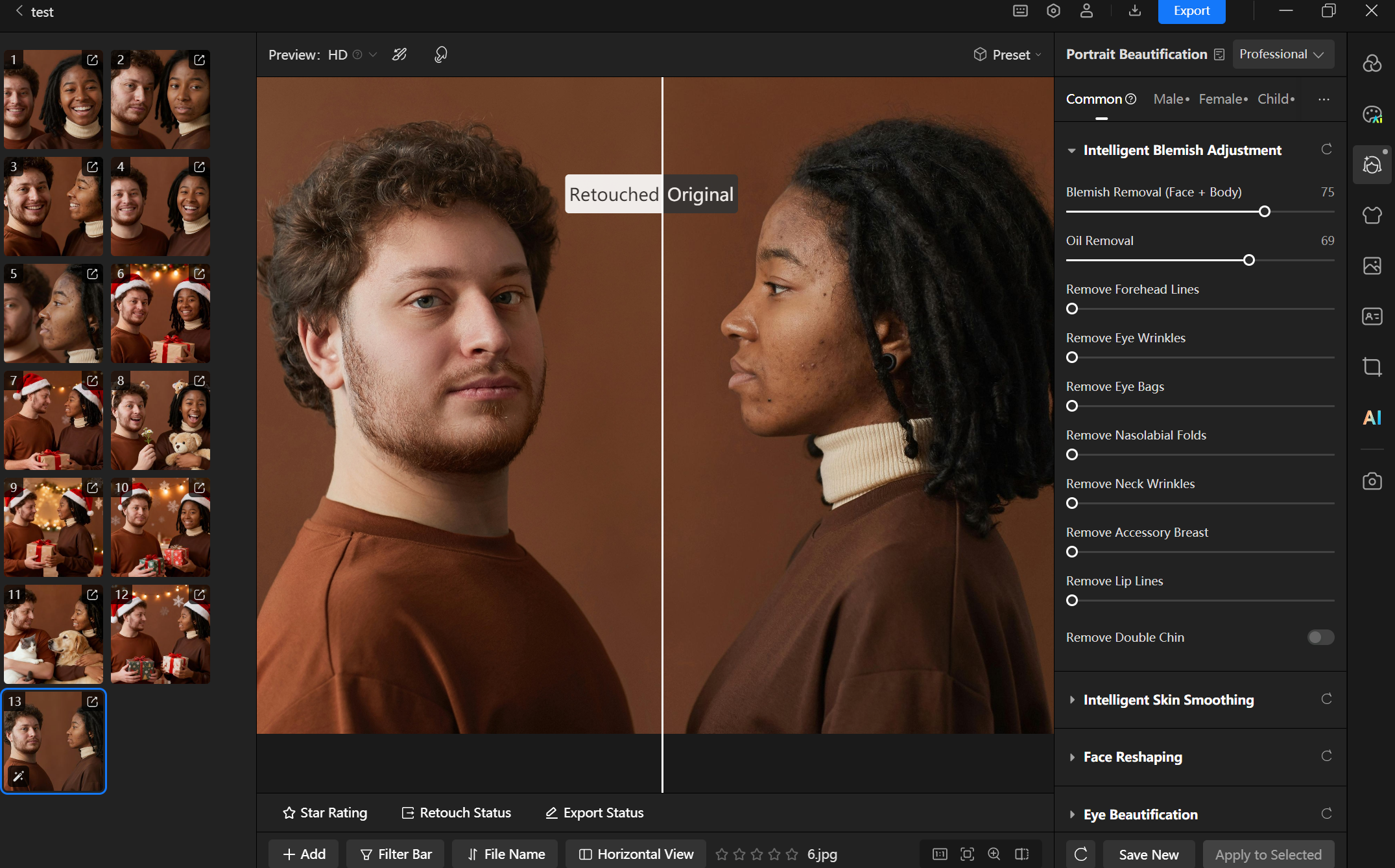Reset Intelligent Blemish Adjustment section
This screenshot has height=868, width=1395.
[x=1326, y=150]
